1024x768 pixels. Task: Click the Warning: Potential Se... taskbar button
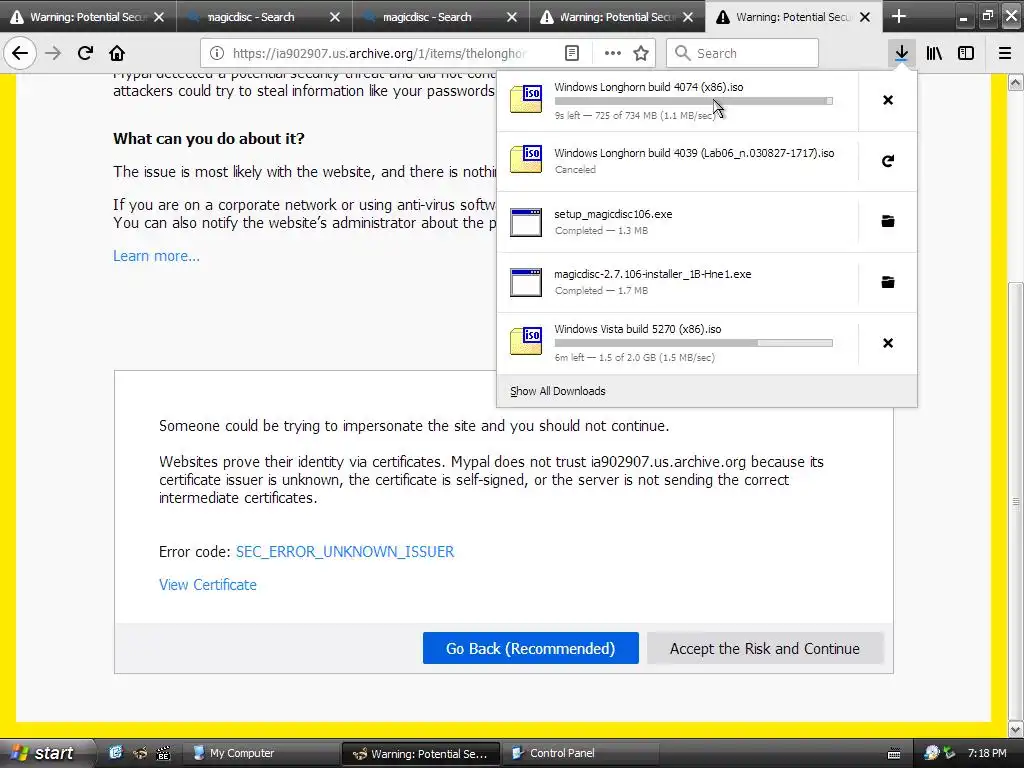click(421, 753)
